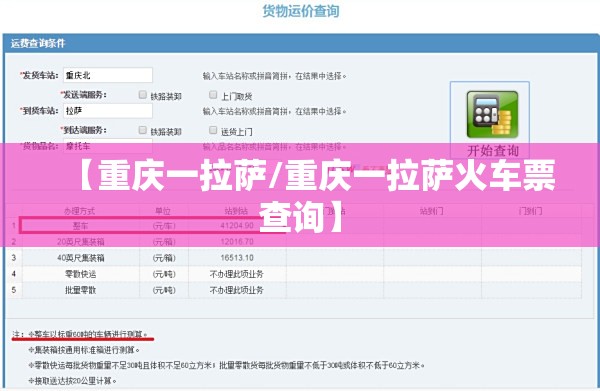Click the 门到门 column header

coord(530,211)
